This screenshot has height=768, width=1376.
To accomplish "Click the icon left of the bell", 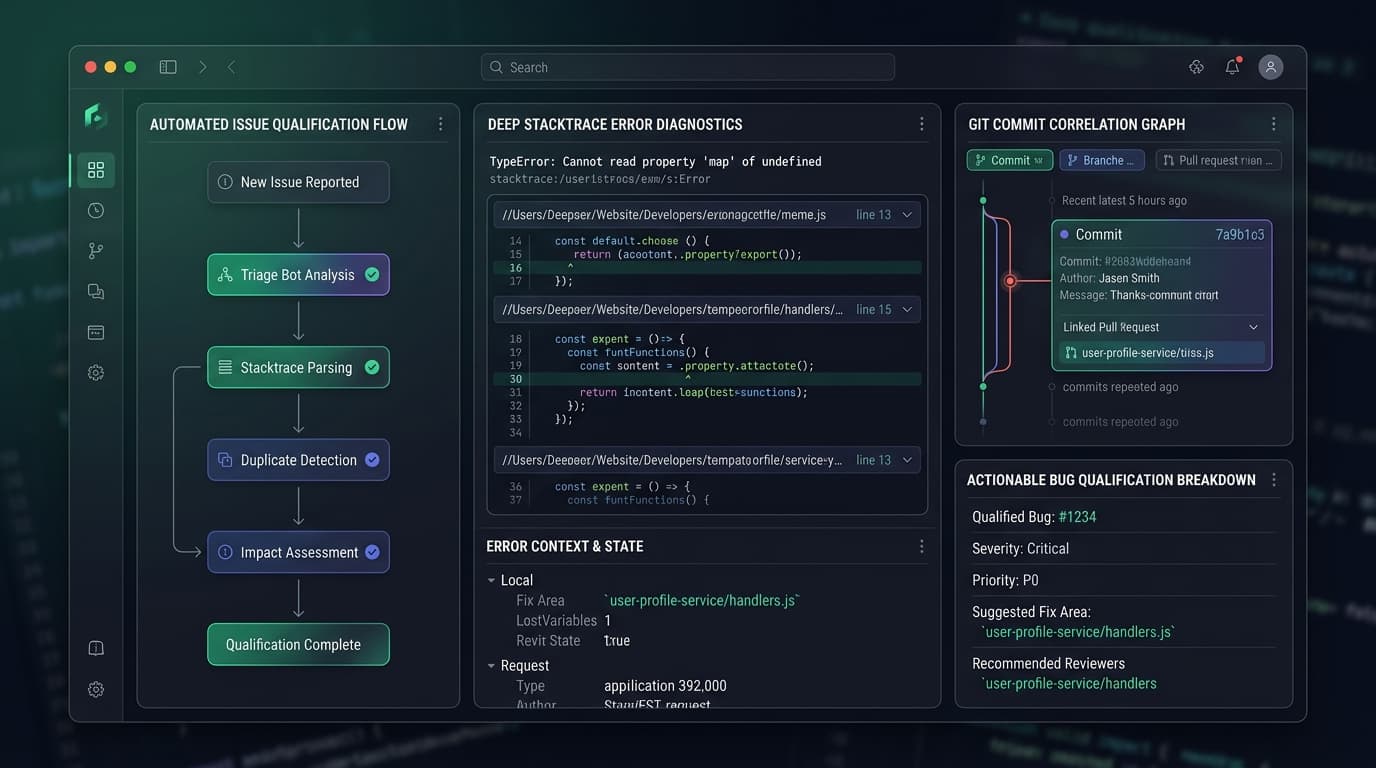I will (1196, 67).
